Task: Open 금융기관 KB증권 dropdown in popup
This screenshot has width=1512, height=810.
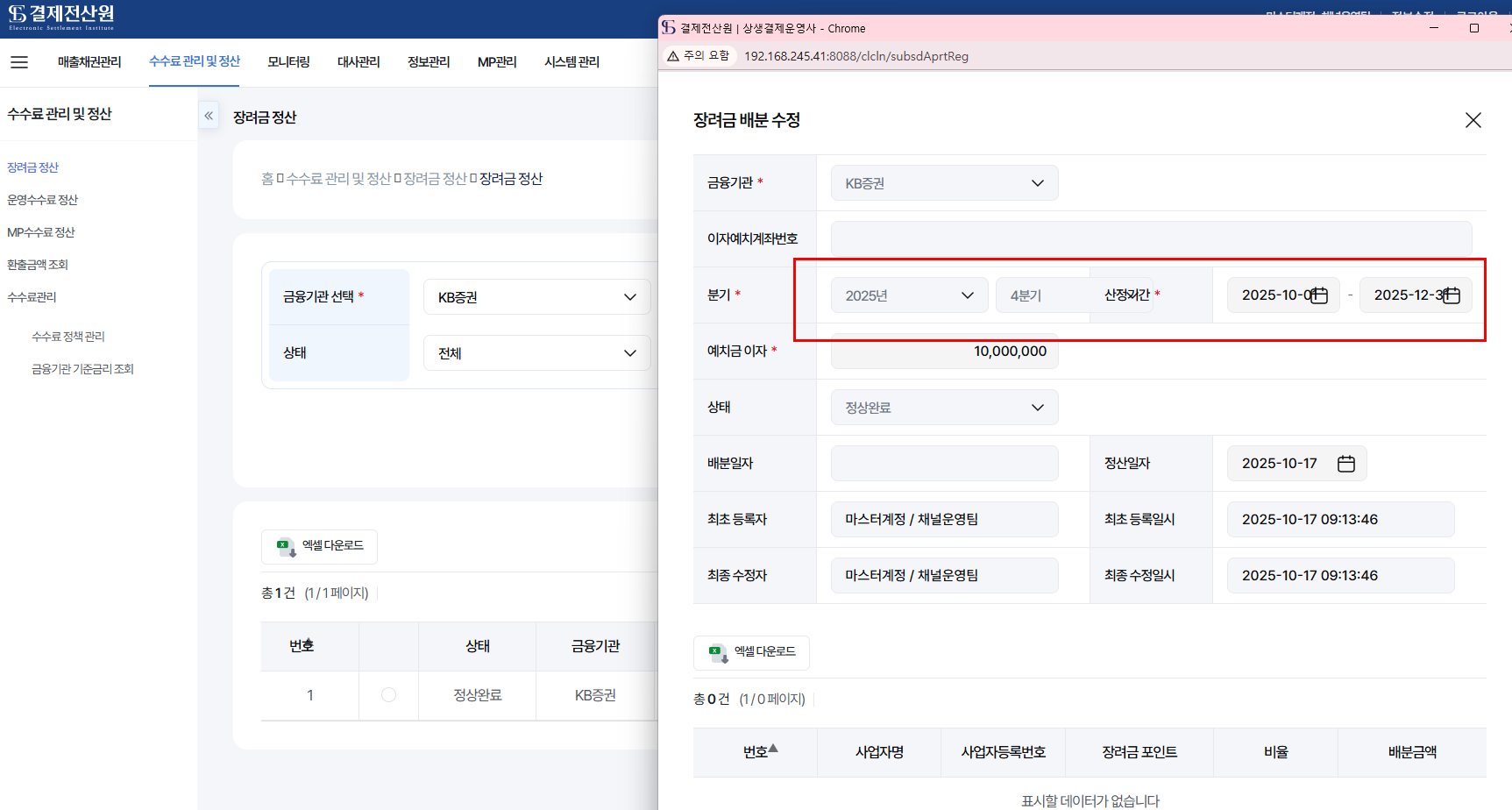Action: 944,183
